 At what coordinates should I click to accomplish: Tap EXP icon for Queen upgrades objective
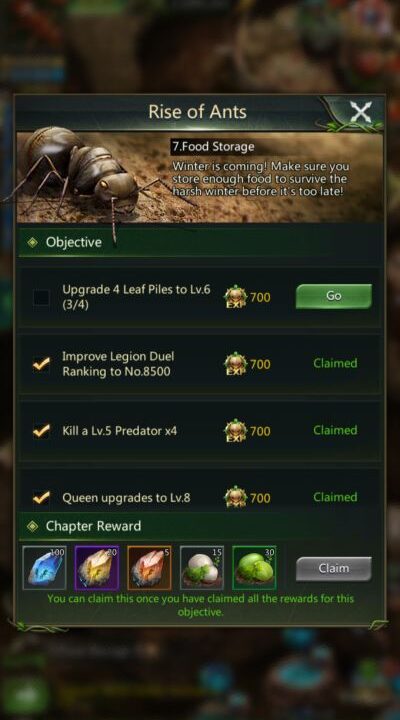[x=236, y=497]
